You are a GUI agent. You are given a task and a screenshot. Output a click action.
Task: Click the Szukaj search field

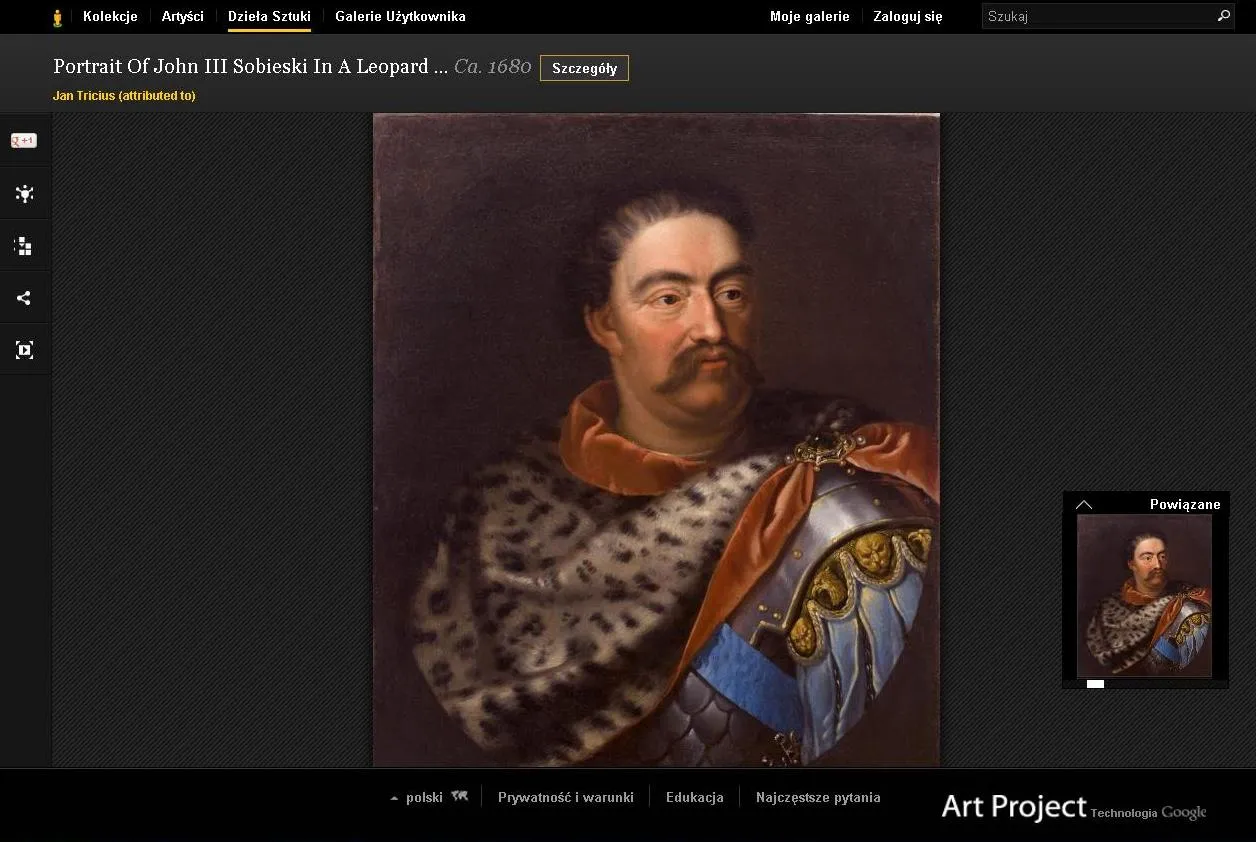1097,16
